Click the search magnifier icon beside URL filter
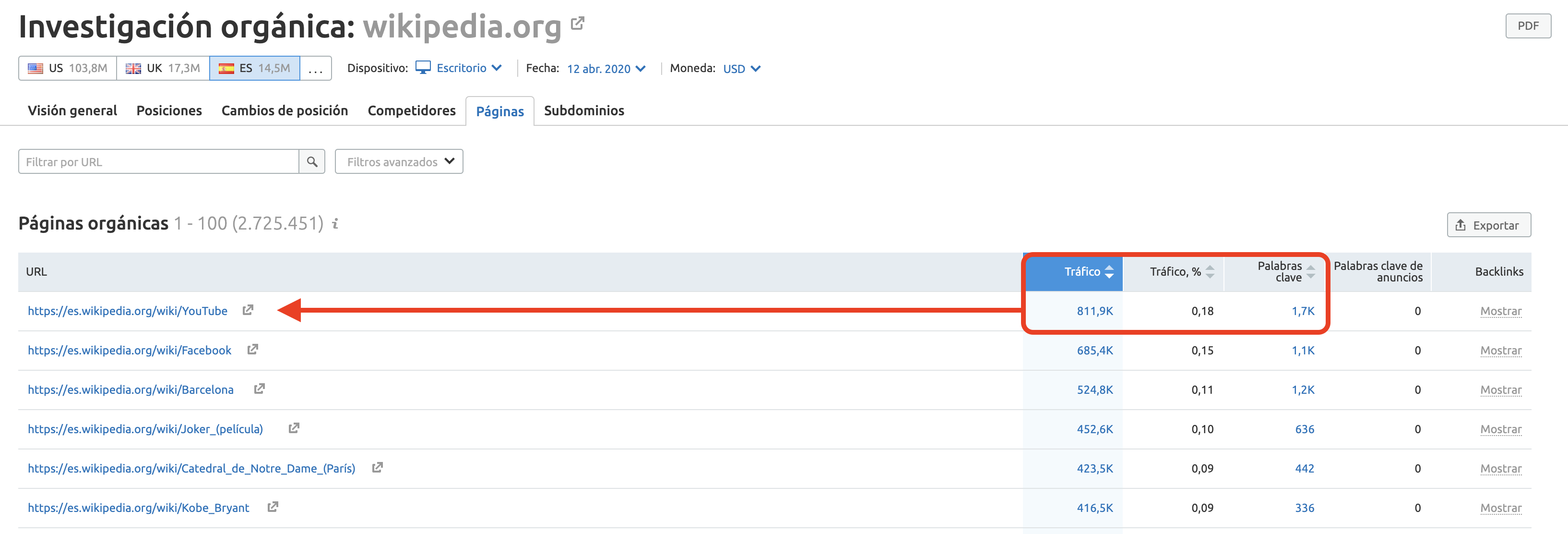The image size is (1568, 534). (x=312, y=162)
